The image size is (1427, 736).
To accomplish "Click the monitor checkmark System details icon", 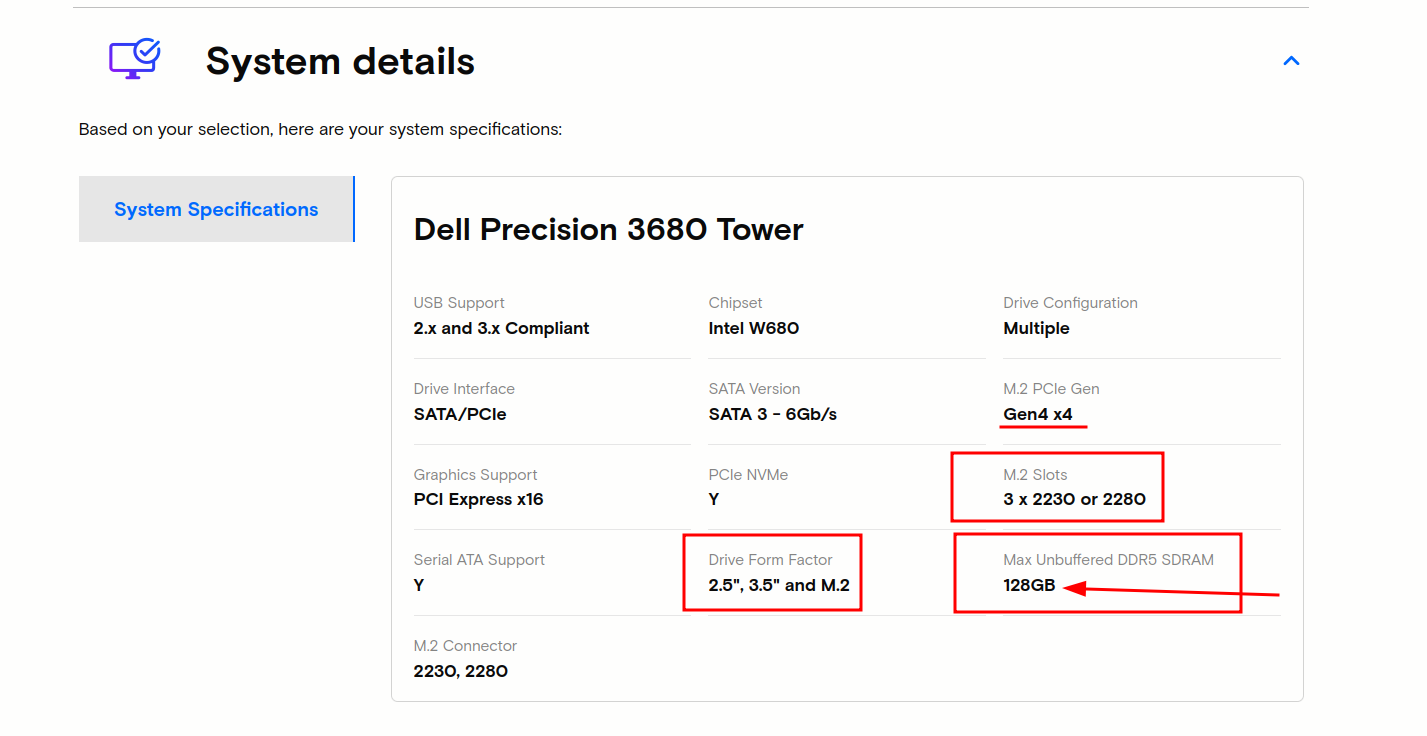I will coord(134,59).
